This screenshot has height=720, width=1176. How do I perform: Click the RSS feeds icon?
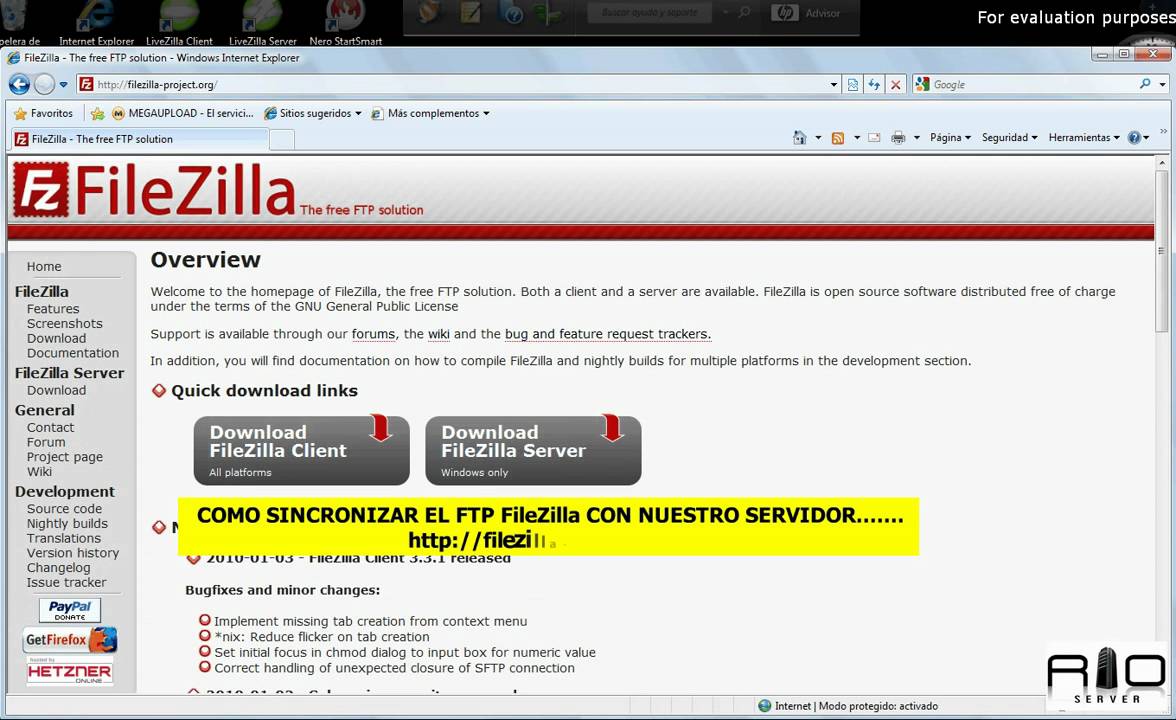coord(838,137)
